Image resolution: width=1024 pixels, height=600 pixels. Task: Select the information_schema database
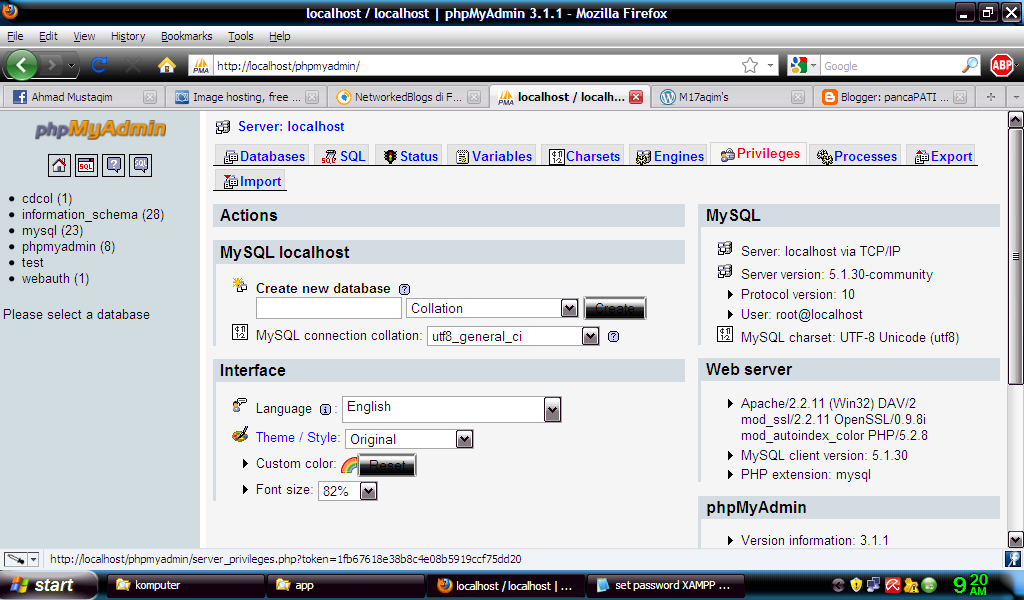click(x=93, y=215)
